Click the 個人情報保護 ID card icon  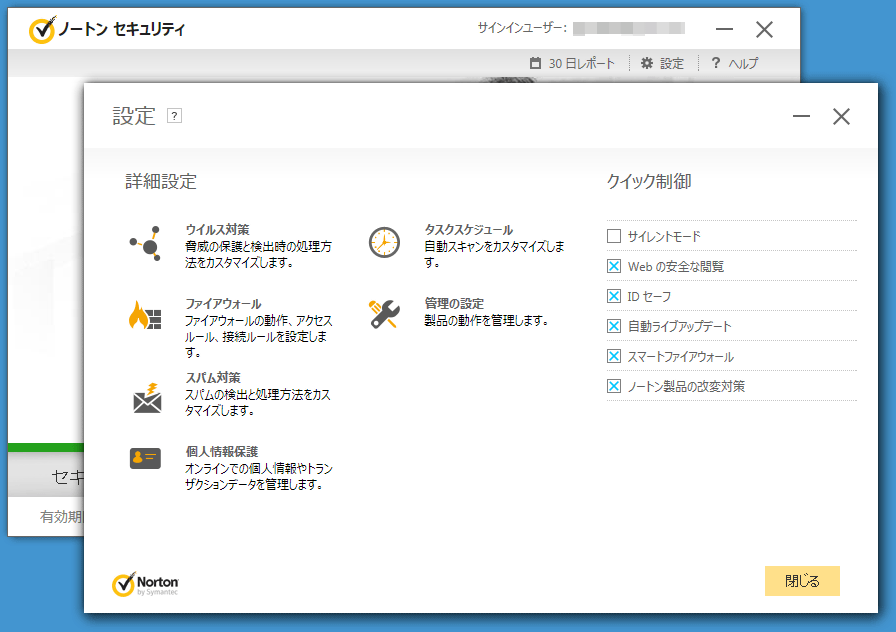tap(145, 458)
